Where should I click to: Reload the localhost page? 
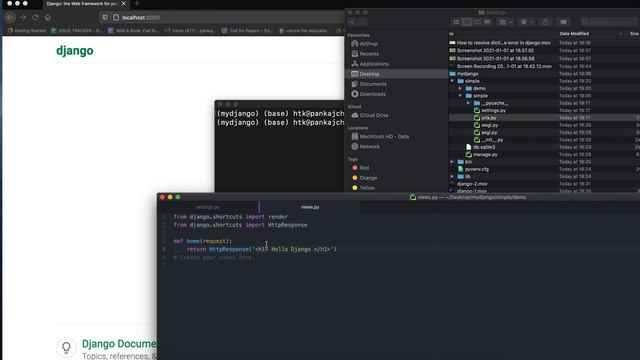tap(36, 18)
